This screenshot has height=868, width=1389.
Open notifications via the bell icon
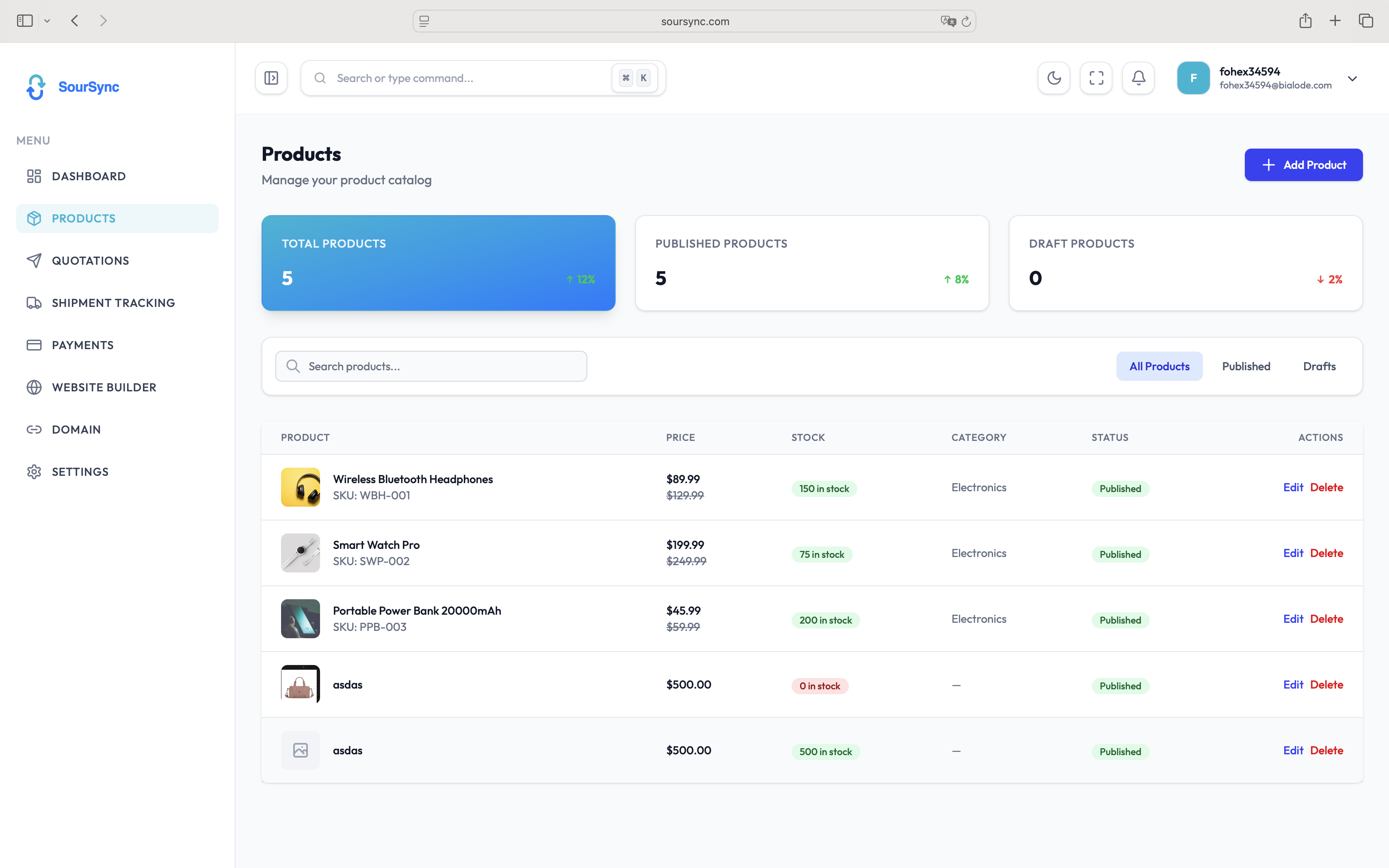[1138, 78]
